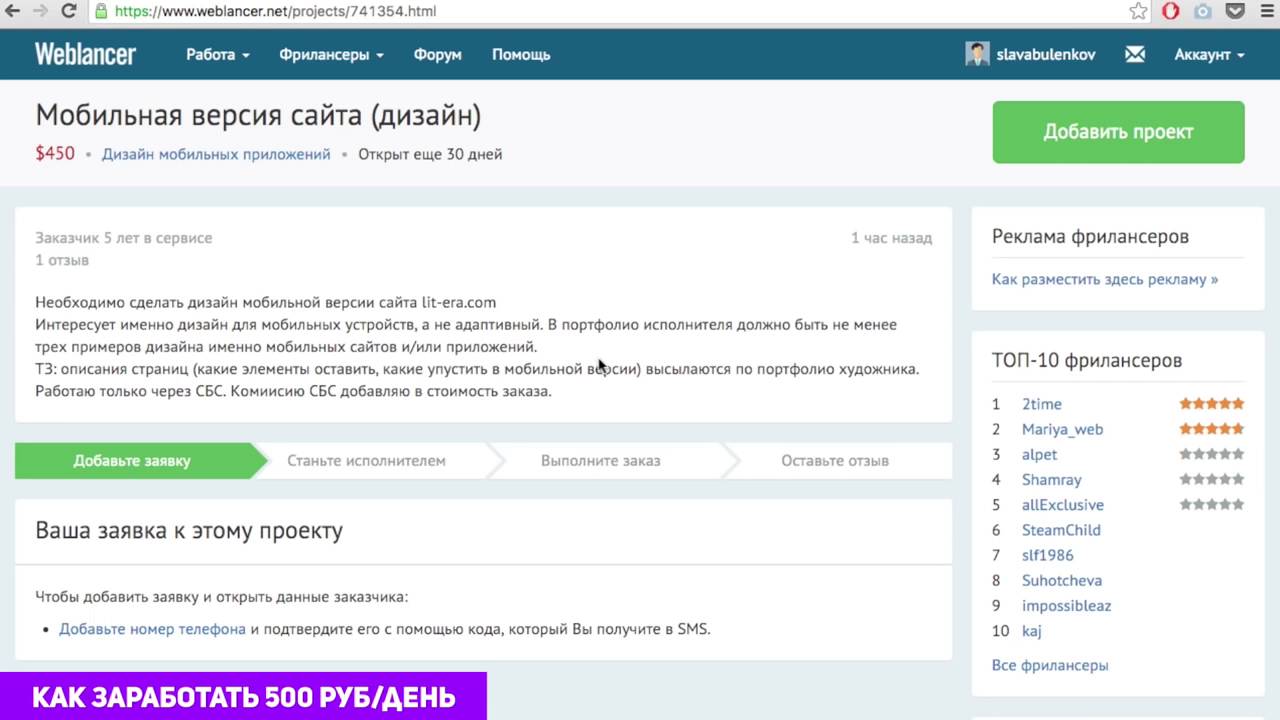Open Как разместить здесь рекламу link
1280x720 pixels.
coord(1105,279)
